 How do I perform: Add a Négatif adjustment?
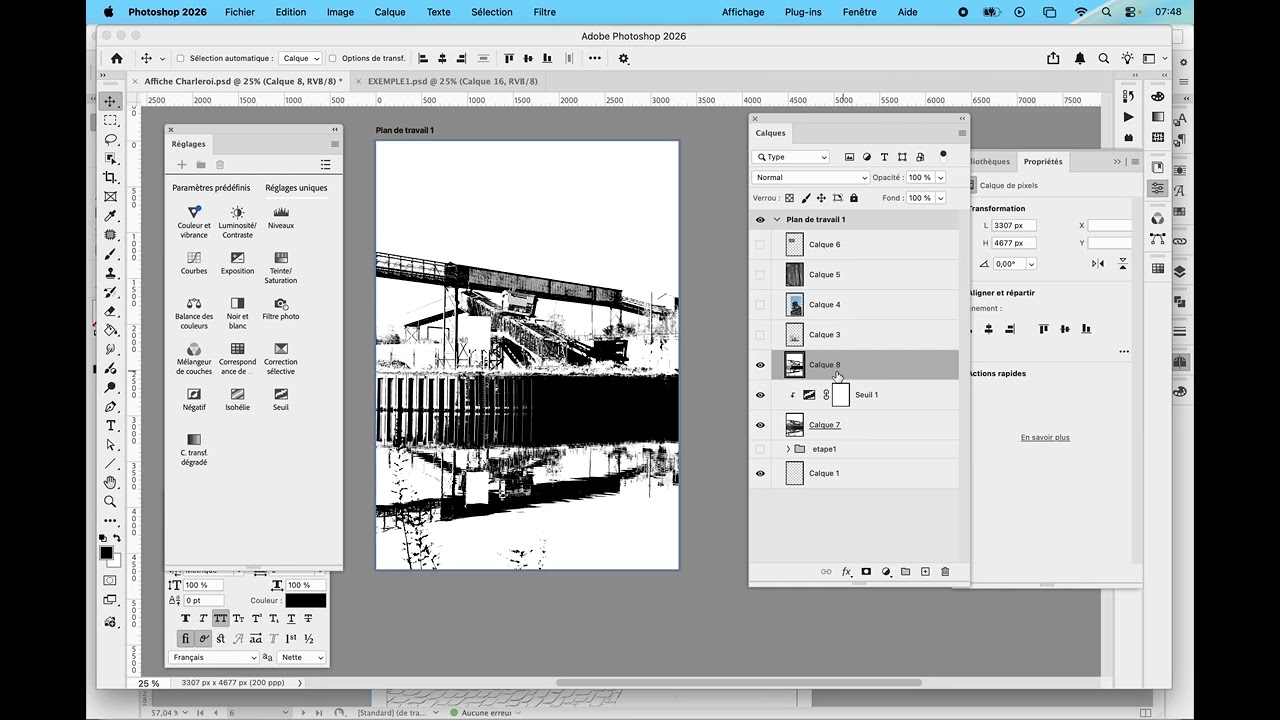pos(194,400)
